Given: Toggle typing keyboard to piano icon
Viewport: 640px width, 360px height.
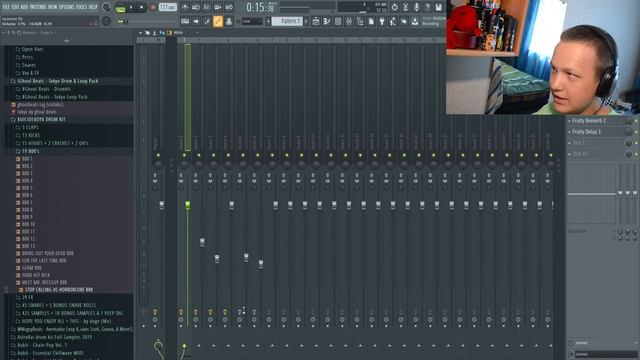Looking at the screenshot, I should coord(184,21).
